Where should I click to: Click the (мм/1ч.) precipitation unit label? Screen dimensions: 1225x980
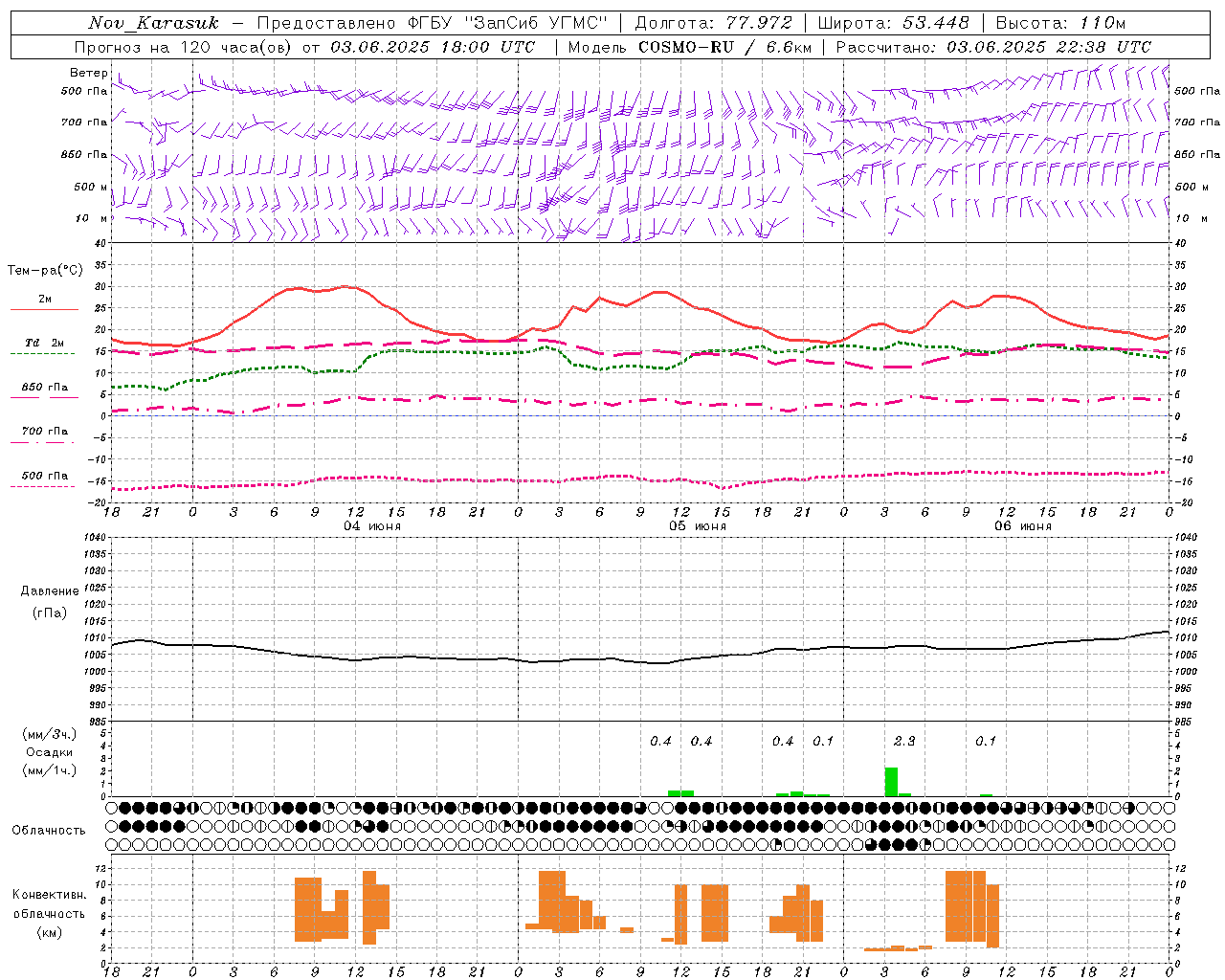(x=49, y=770)
